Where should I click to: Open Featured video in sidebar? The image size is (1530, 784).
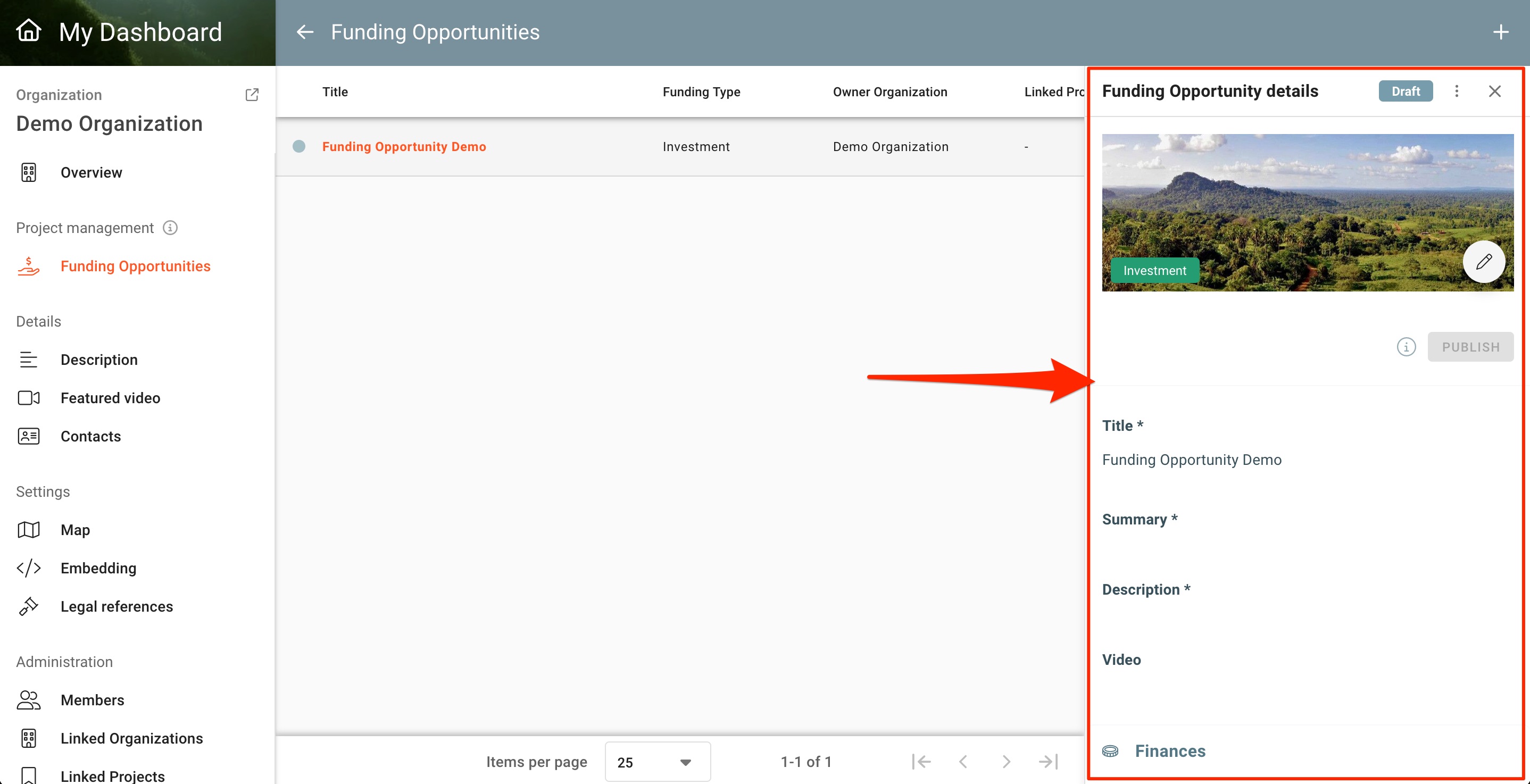[x=110, y=398]
